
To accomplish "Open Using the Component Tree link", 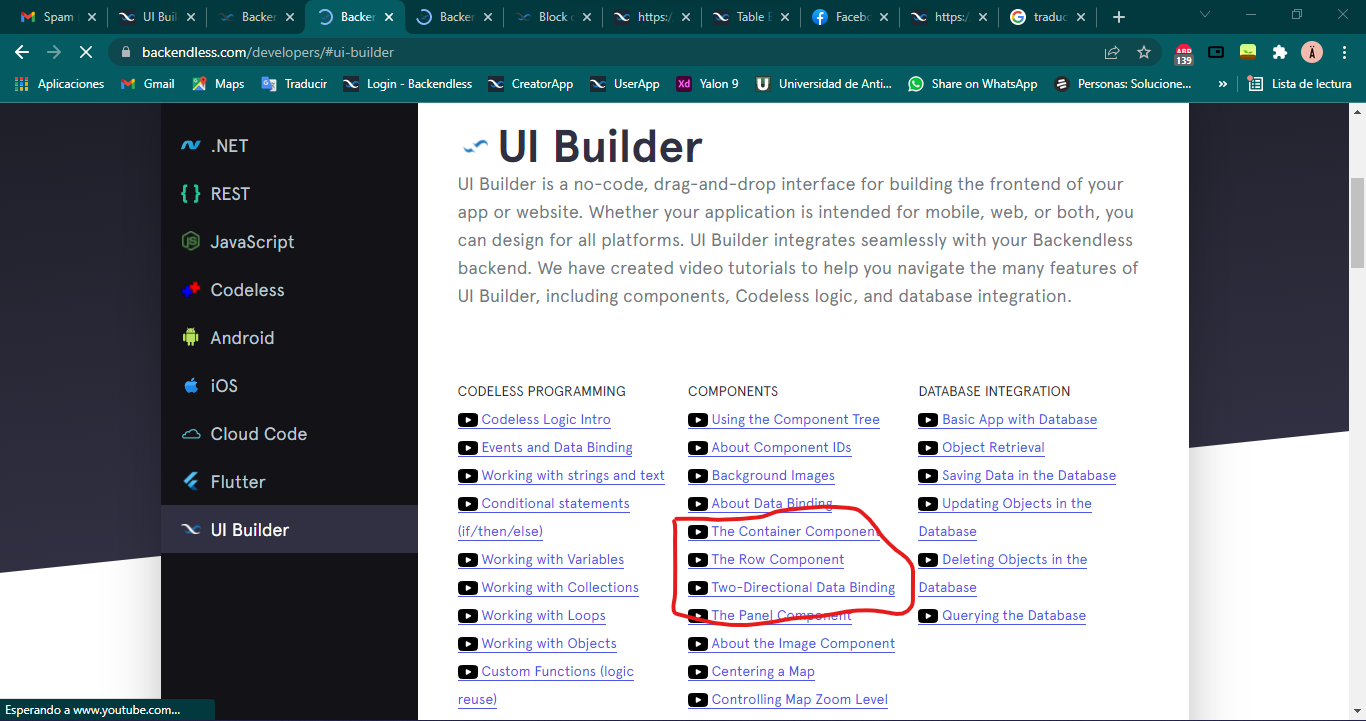I will pos(796,420).
